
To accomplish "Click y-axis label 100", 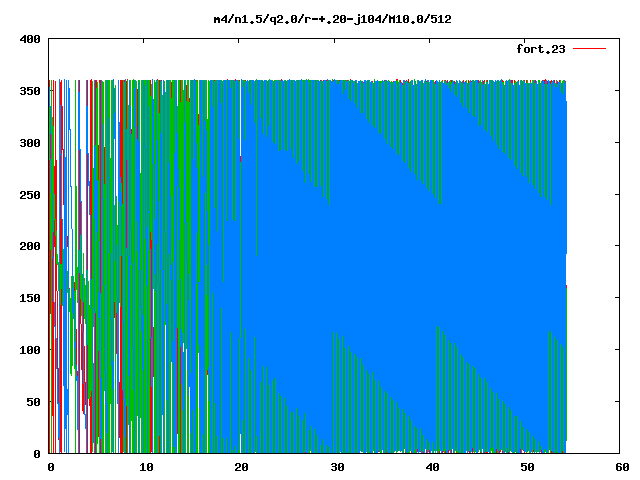I will point(30,350).
